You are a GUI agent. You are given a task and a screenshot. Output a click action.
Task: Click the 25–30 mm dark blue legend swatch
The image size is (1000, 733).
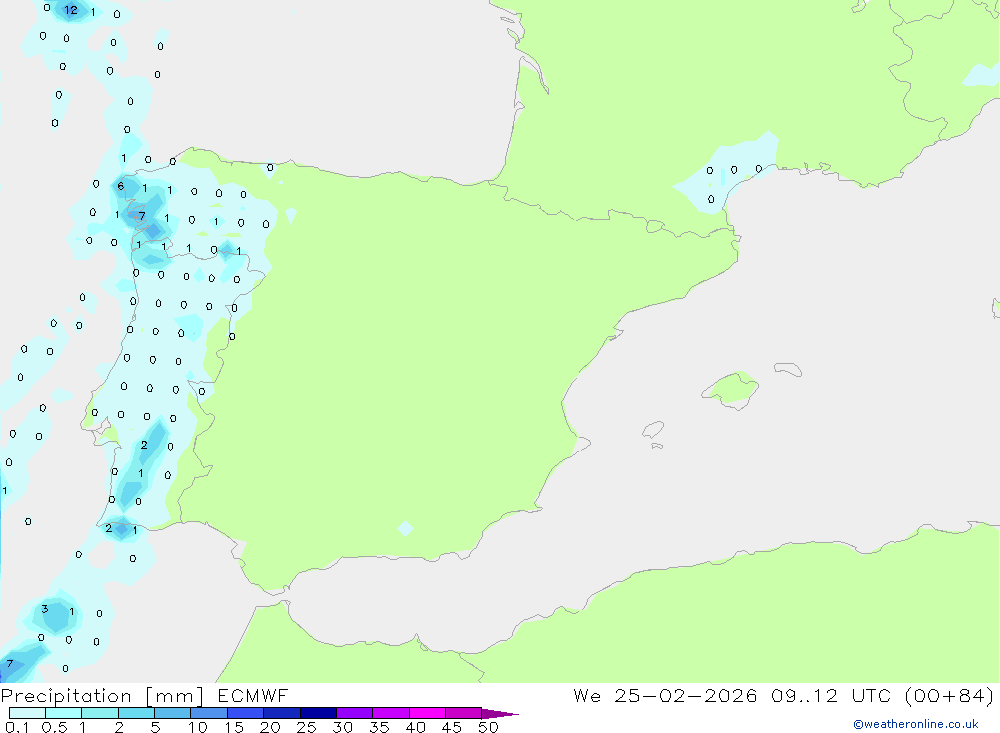click(318, 713)
